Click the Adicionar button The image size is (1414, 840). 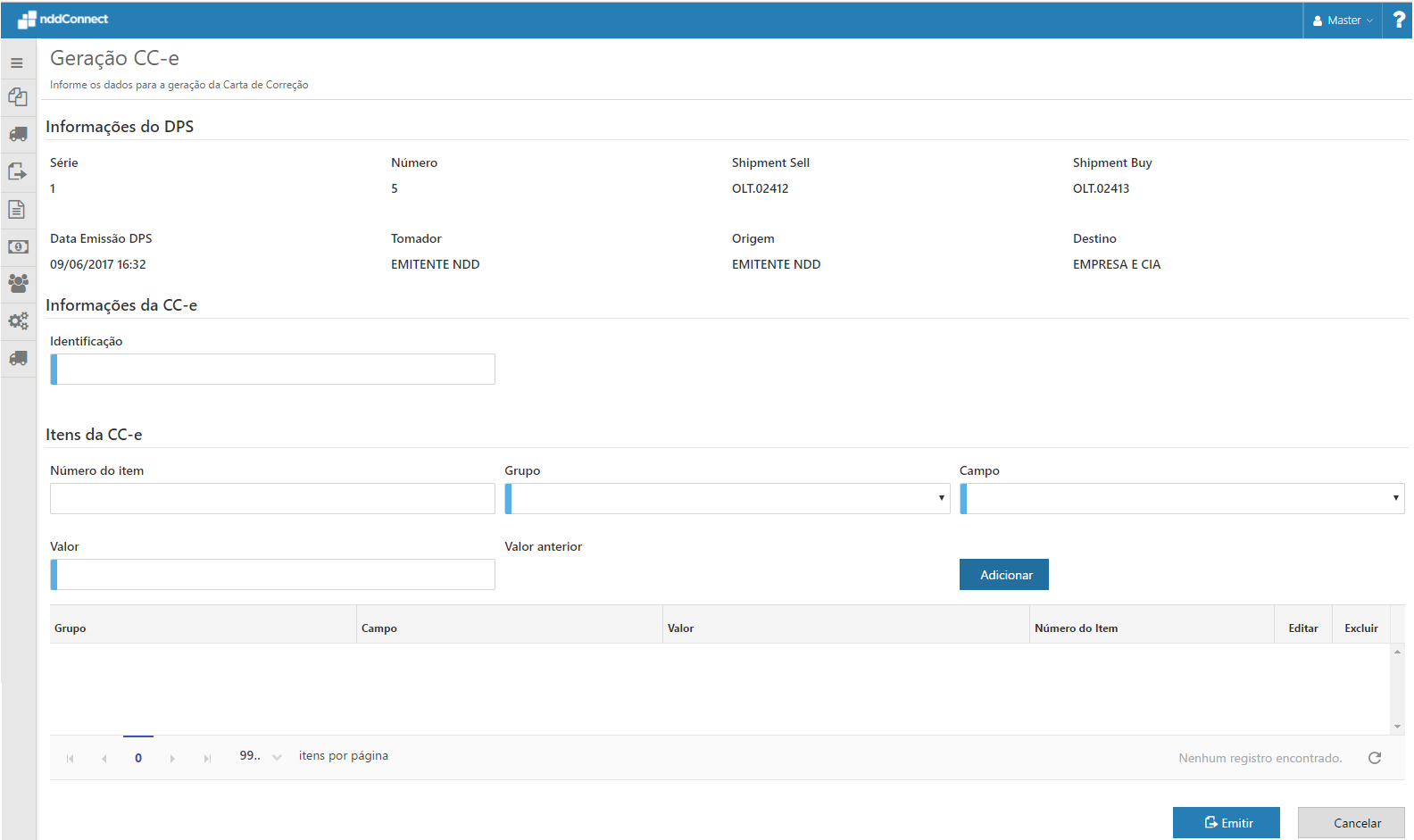pos(1003,575)
